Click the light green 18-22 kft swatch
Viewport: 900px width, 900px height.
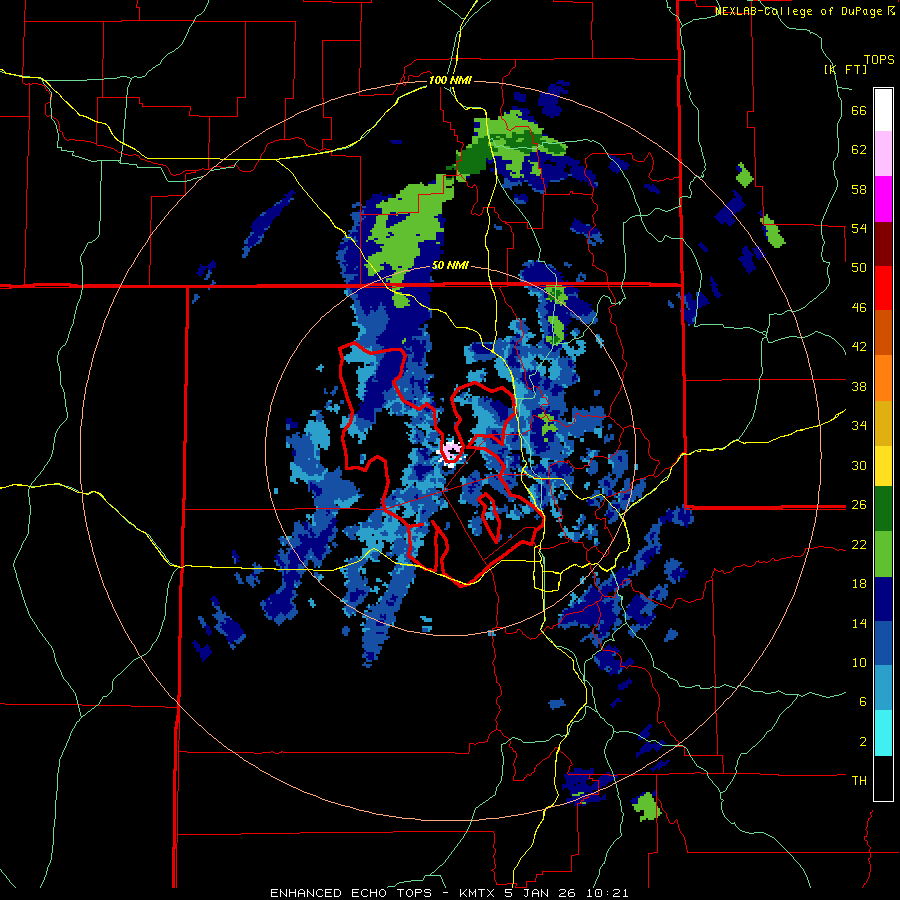click(883, 554)
